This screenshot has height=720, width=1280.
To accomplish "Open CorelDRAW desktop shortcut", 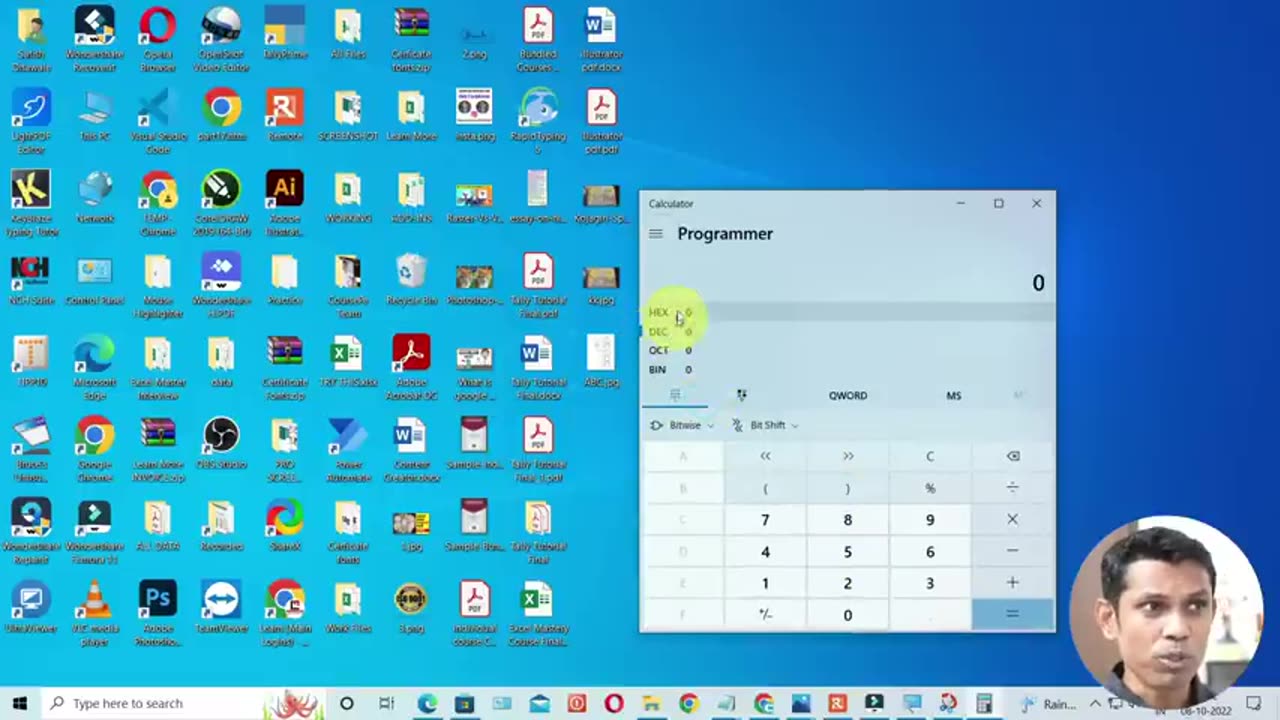I will [221, 204].
